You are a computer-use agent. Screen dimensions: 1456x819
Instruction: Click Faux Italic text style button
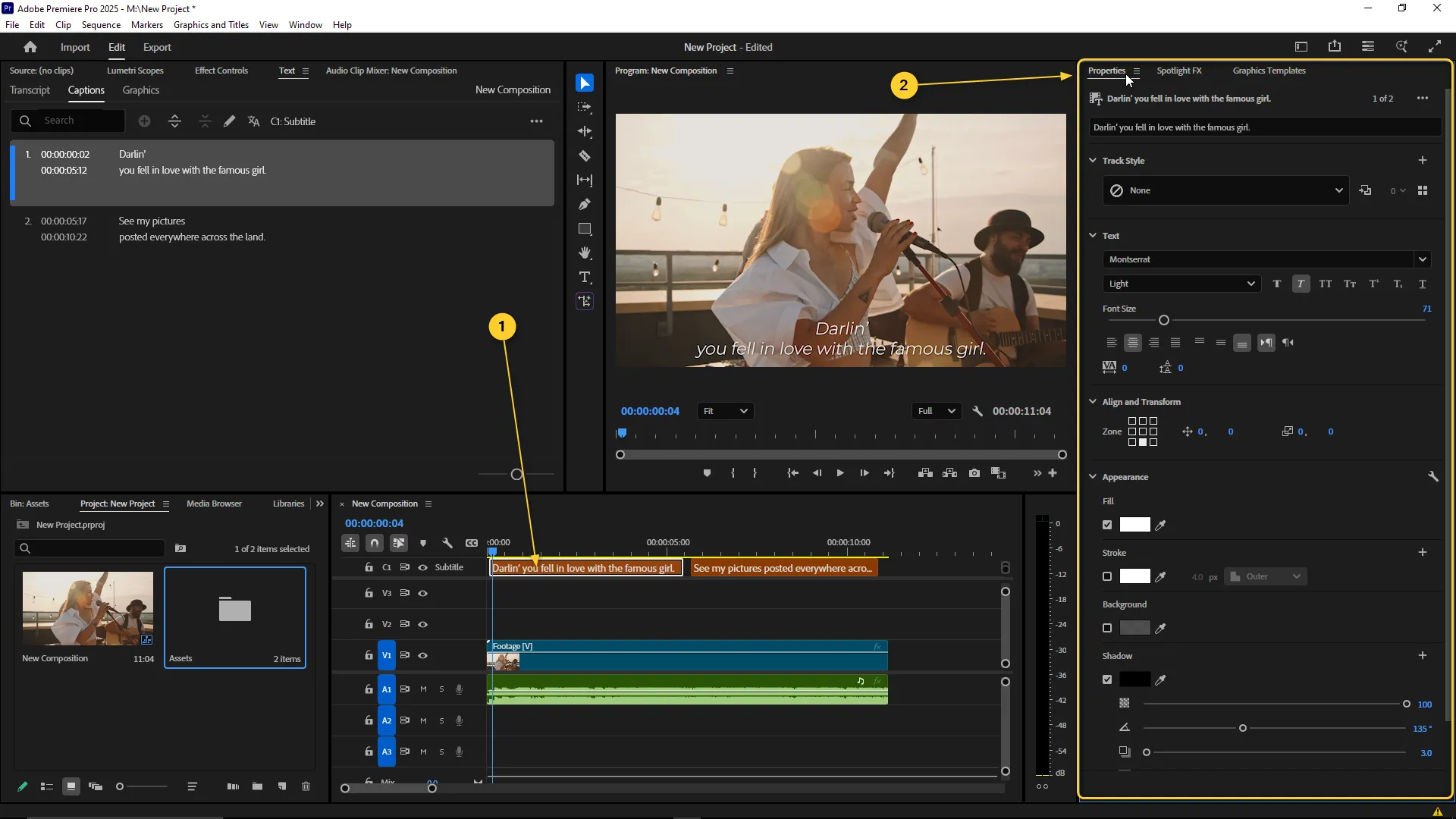(1301, 284)
